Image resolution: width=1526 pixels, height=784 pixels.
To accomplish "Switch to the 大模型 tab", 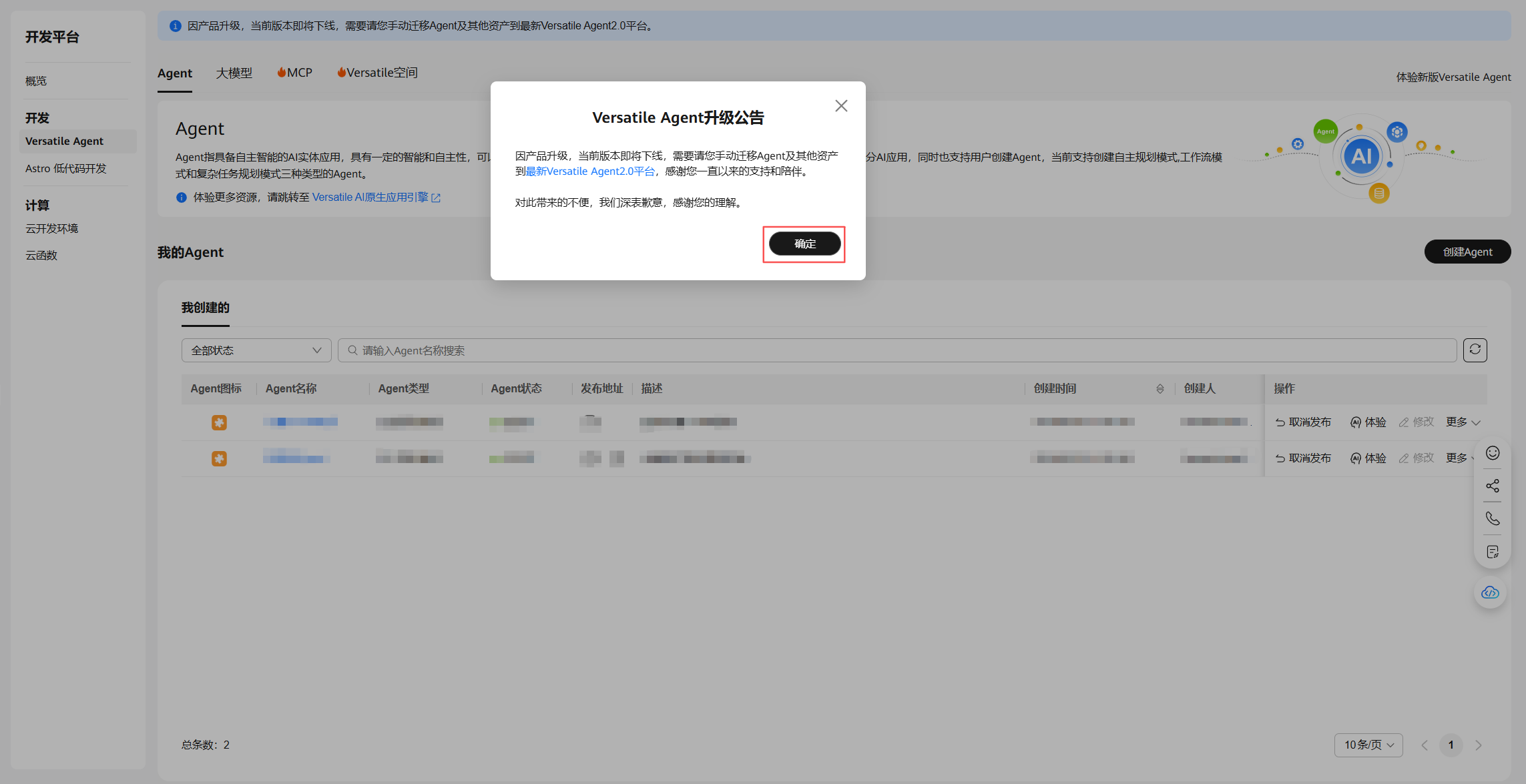I will coord(234,73).
